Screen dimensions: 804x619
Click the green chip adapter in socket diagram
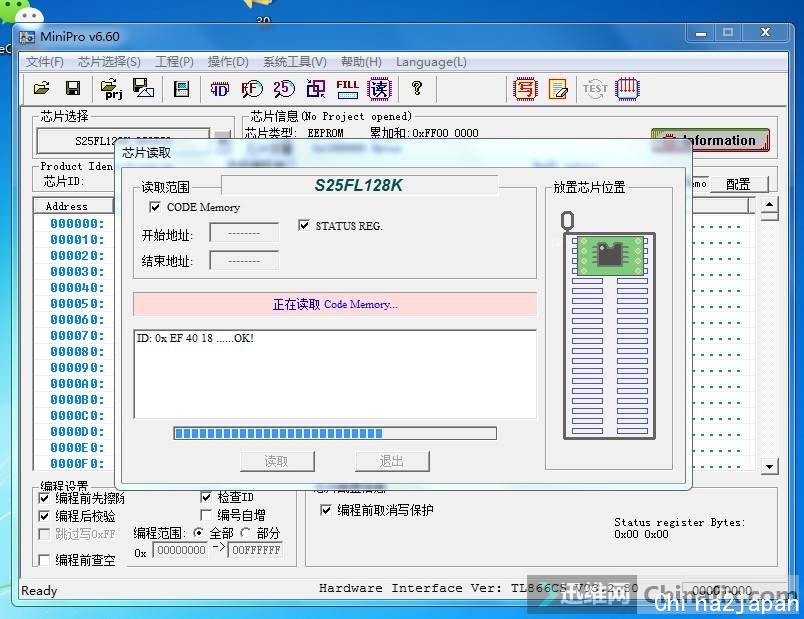click(610, 255)
